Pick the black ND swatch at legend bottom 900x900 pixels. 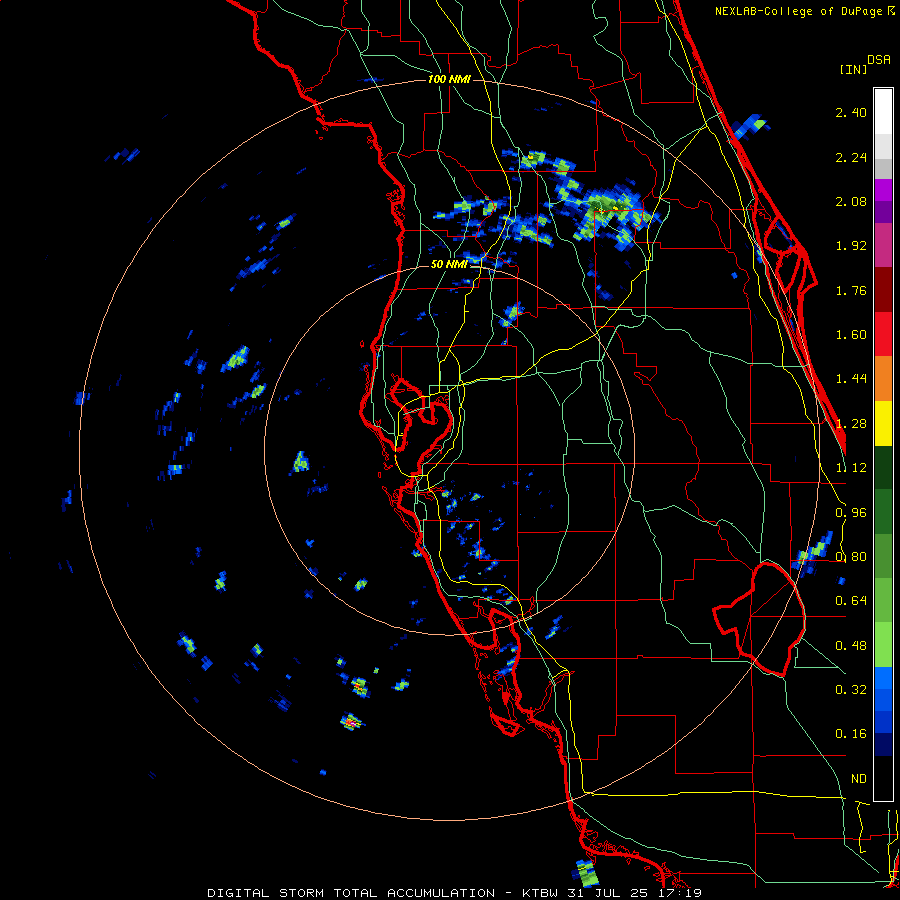click(883, 778)
